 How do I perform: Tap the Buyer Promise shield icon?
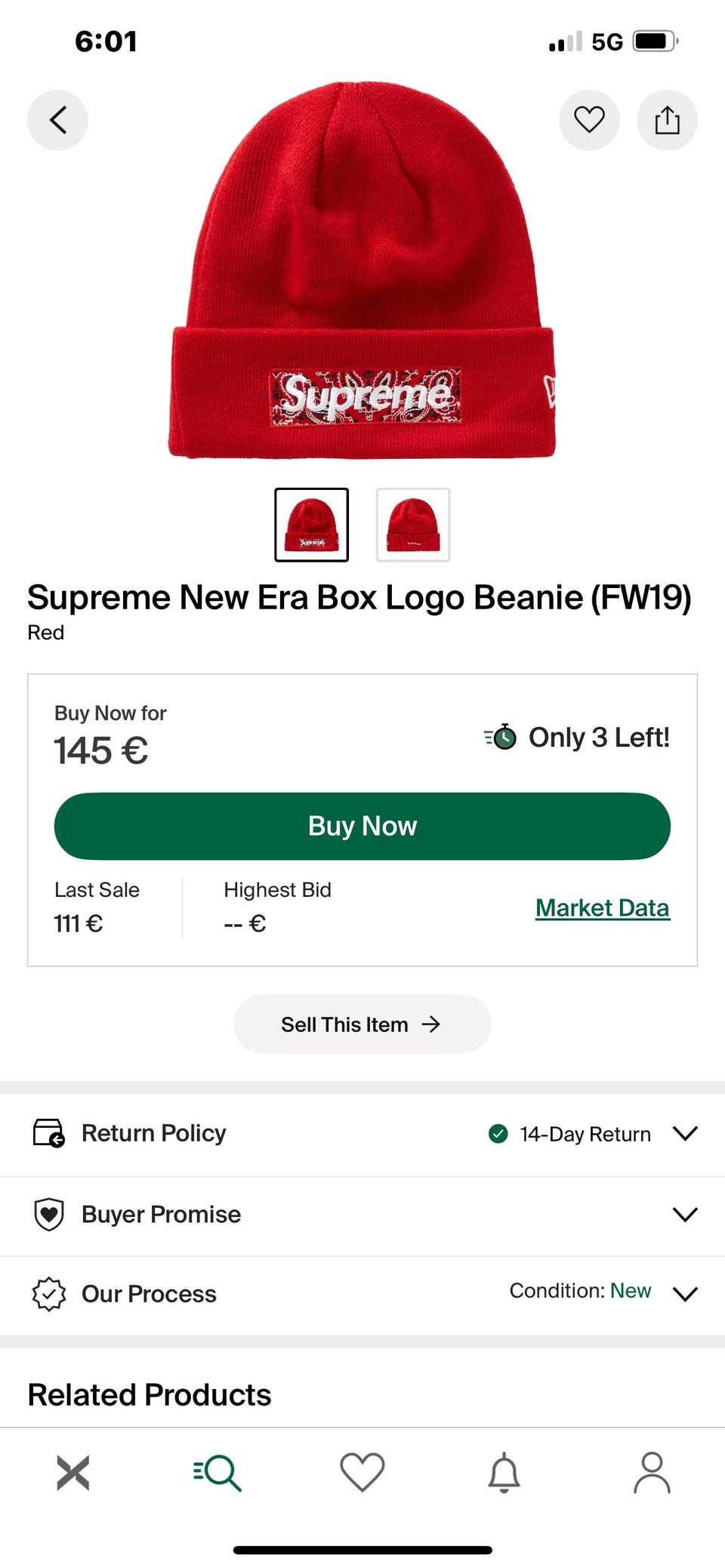tap(49, 1214)
